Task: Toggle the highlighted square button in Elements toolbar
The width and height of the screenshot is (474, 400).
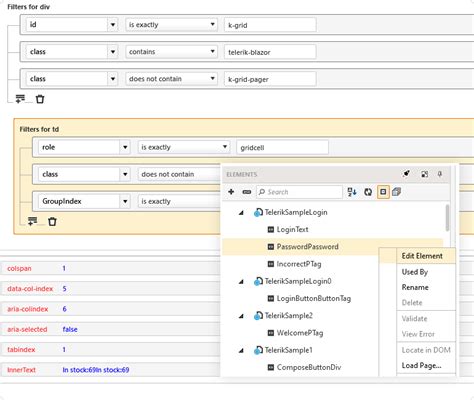Action: click(x=383, y=192)
